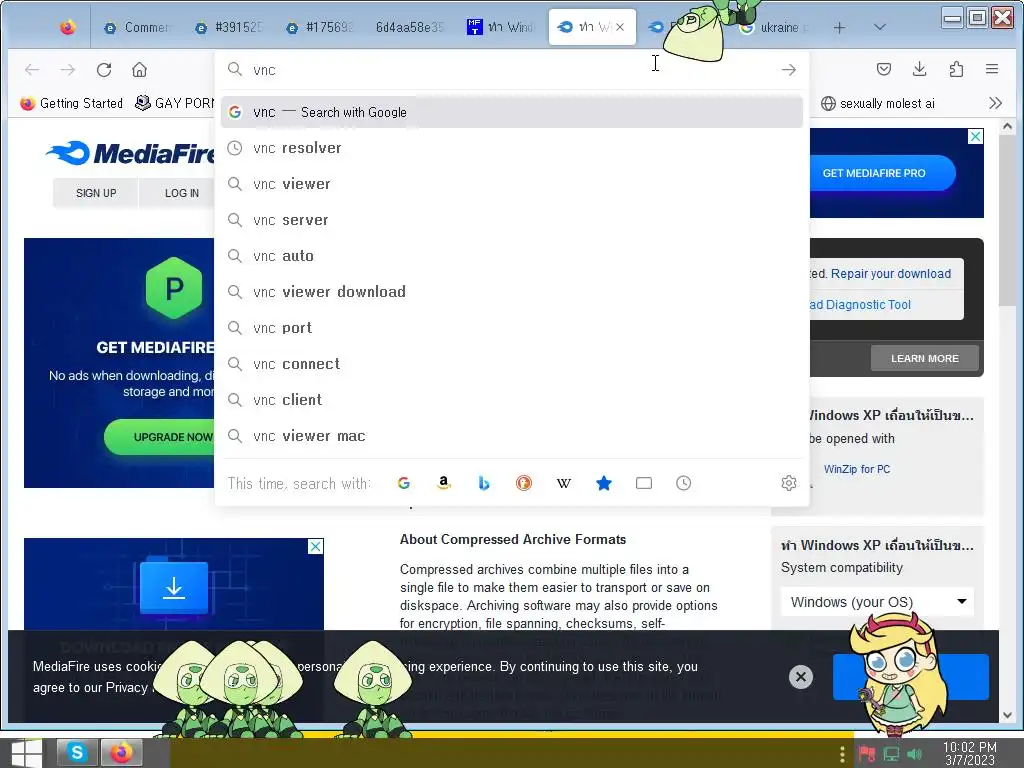The height and width of the screenshot is (768, 1024).
Task: Open the 'WinZip for PC' link
Action: point(856,469)
